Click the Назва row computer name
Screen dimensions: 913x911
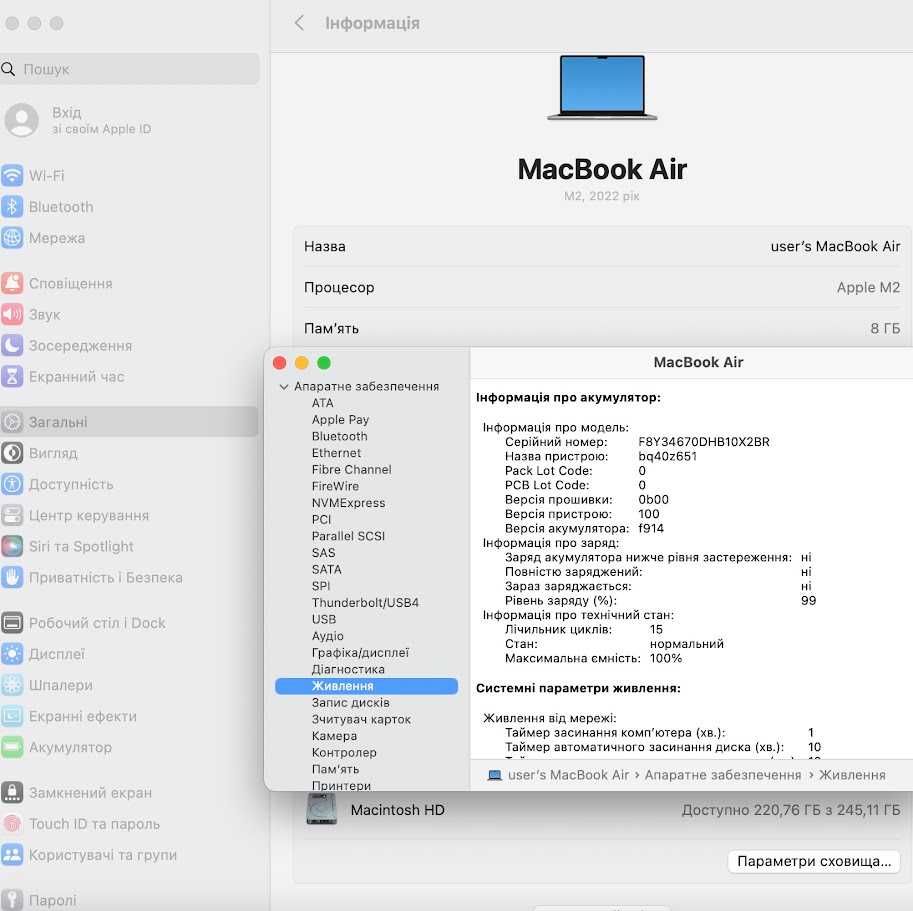pos(835,246)
